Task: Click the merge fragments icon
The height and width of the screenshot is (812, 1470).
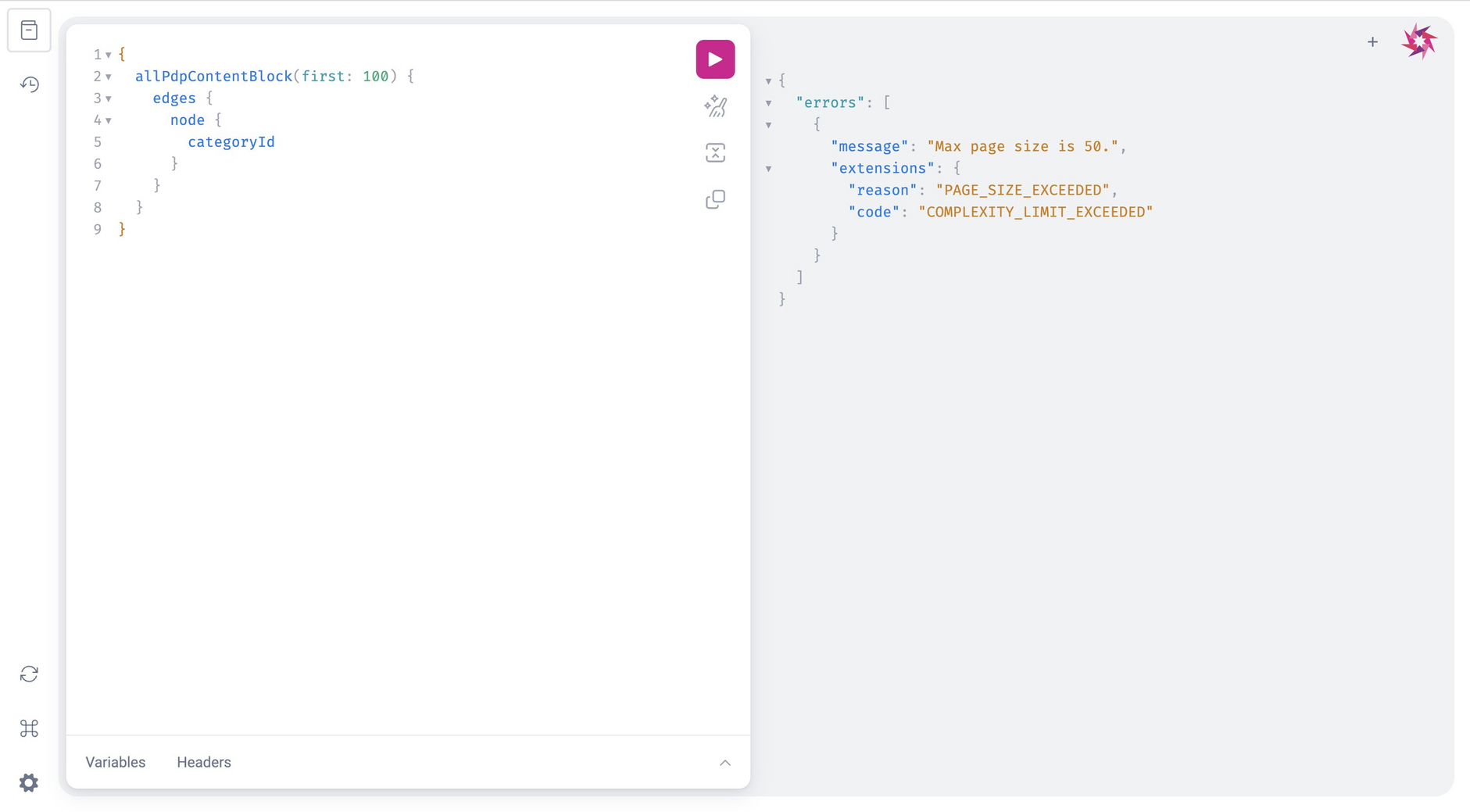Action: 715,153
